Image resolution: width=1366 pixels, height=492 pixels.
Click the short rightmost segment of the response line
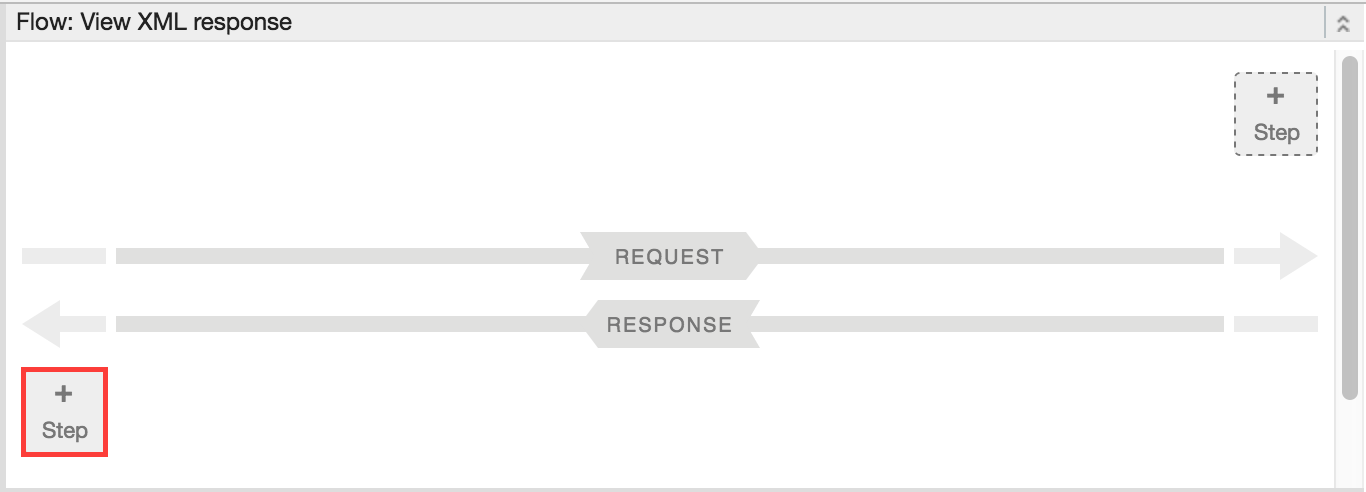(1275, 324)
